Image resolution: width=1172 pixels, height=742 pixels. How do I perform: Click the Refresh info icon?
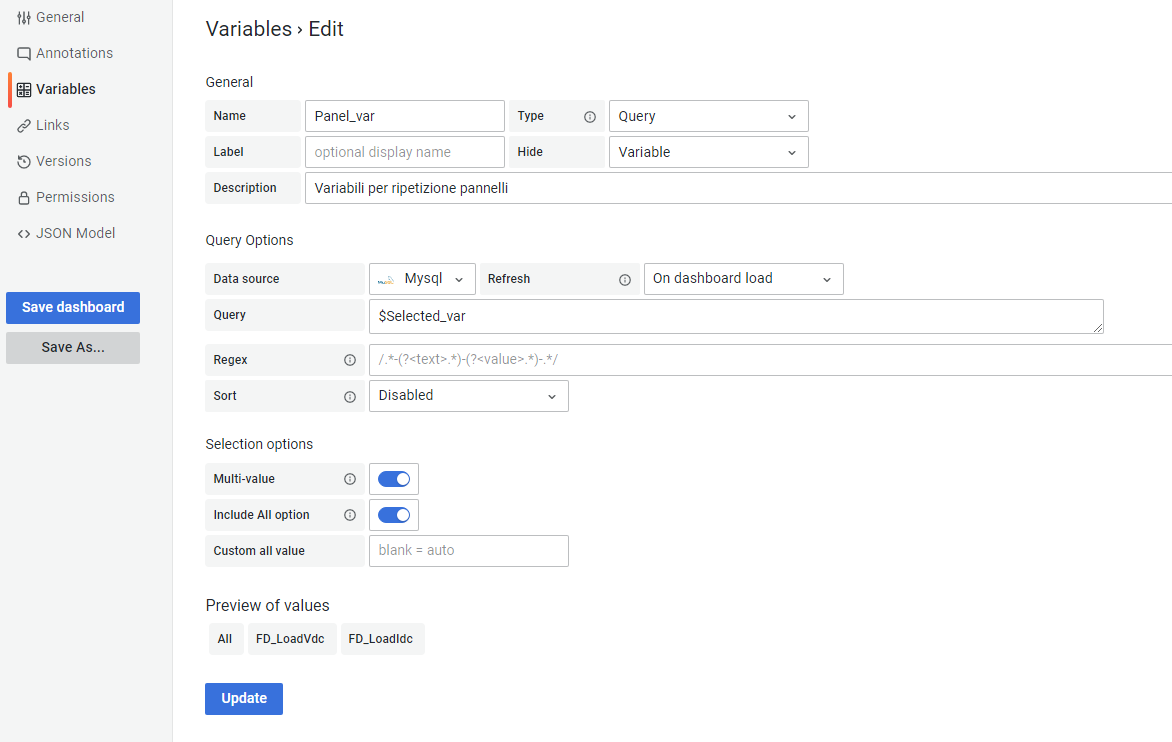(625, 279)
